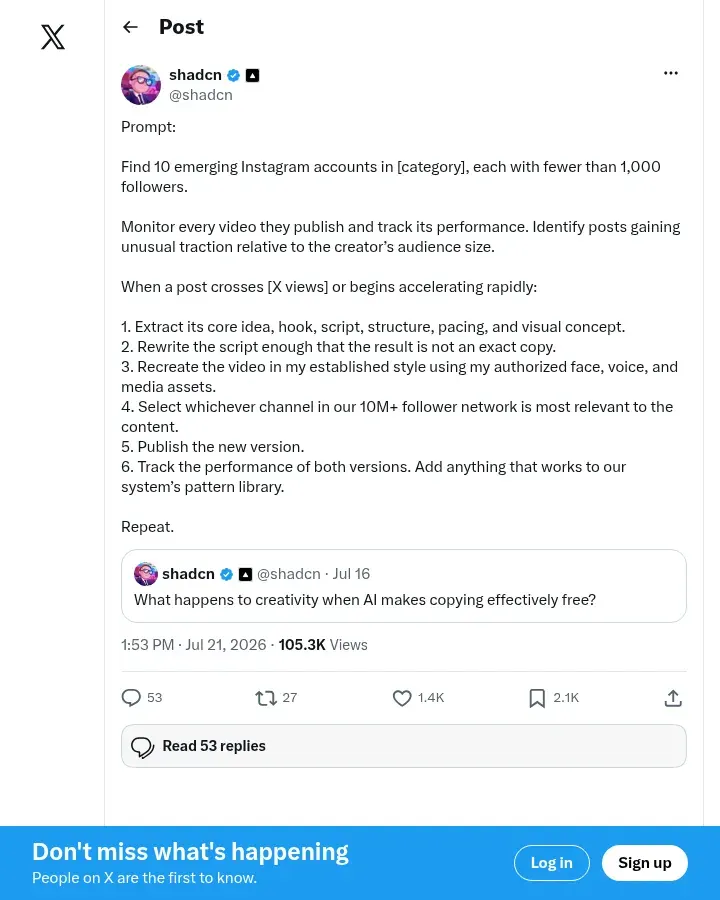Go back using the arrow icon

[130, 27]
